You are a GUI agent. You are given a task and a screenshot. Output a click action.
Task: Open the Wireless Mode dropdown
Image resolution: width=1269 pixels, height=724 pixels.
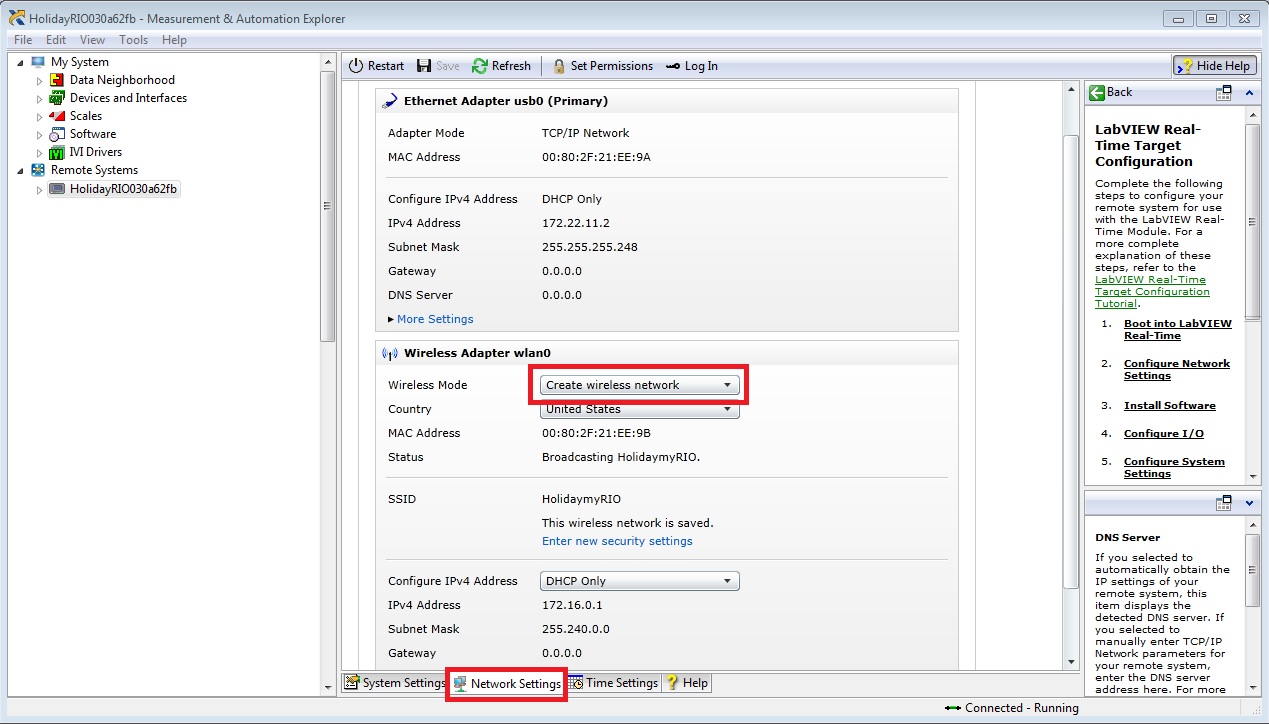pos(639,385)
